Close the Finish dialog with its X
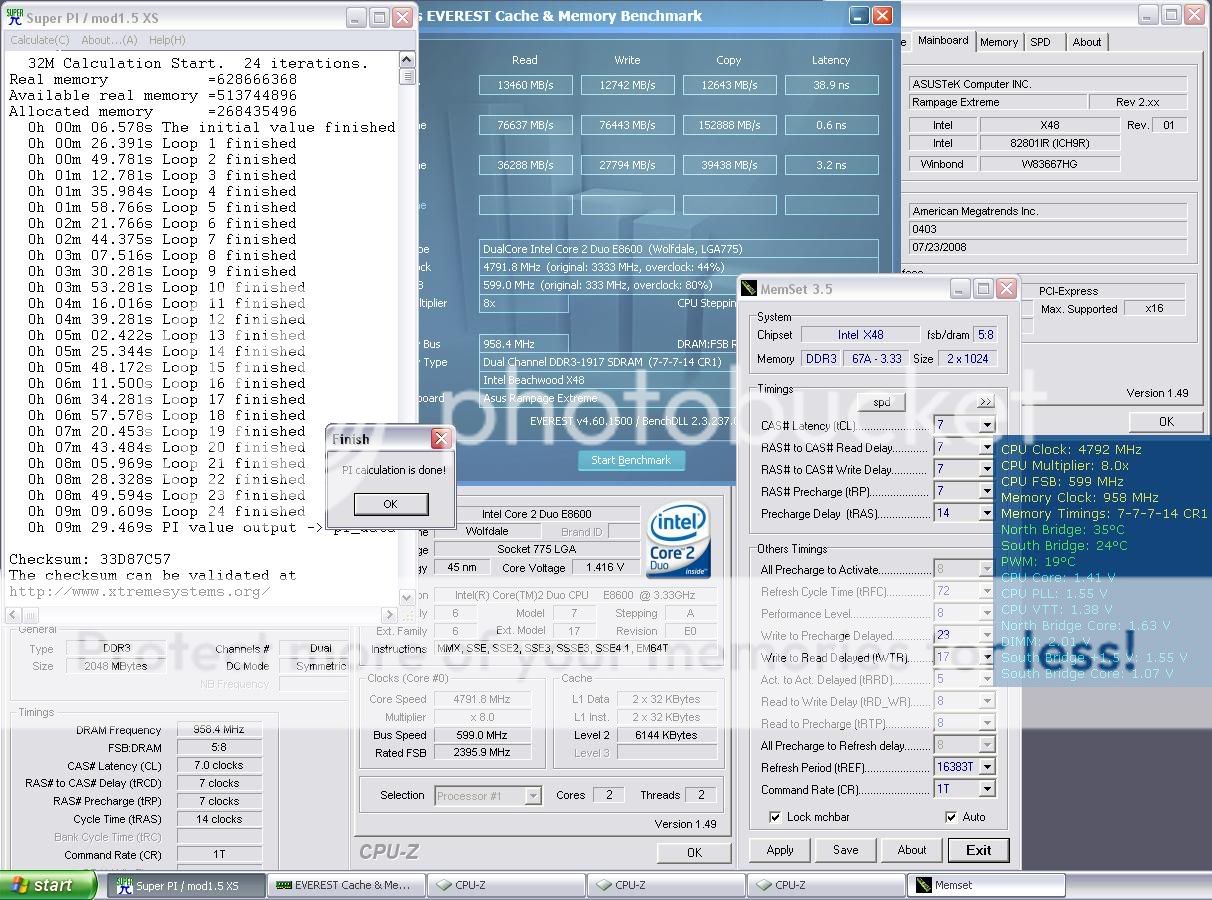Screen dimensions: 1212x900 click(440, 439)
